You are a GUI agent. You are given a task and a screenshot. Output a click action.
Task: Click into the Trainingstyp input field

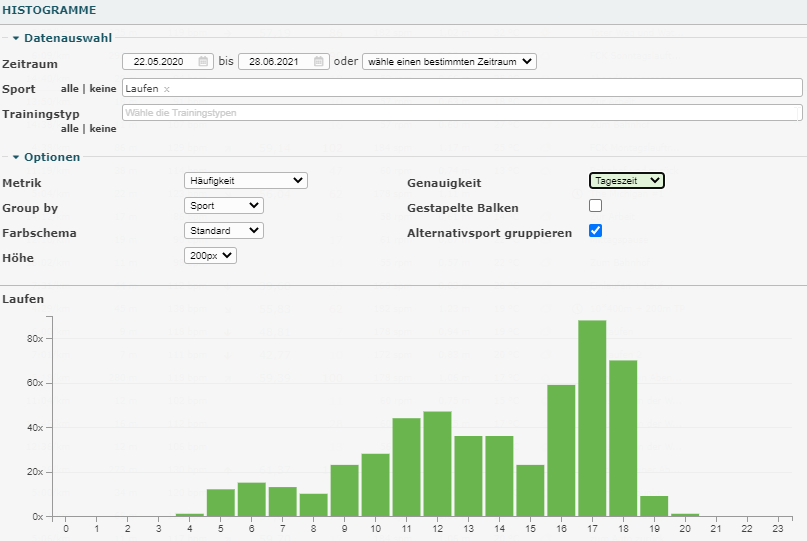click(x=460, y=113)
